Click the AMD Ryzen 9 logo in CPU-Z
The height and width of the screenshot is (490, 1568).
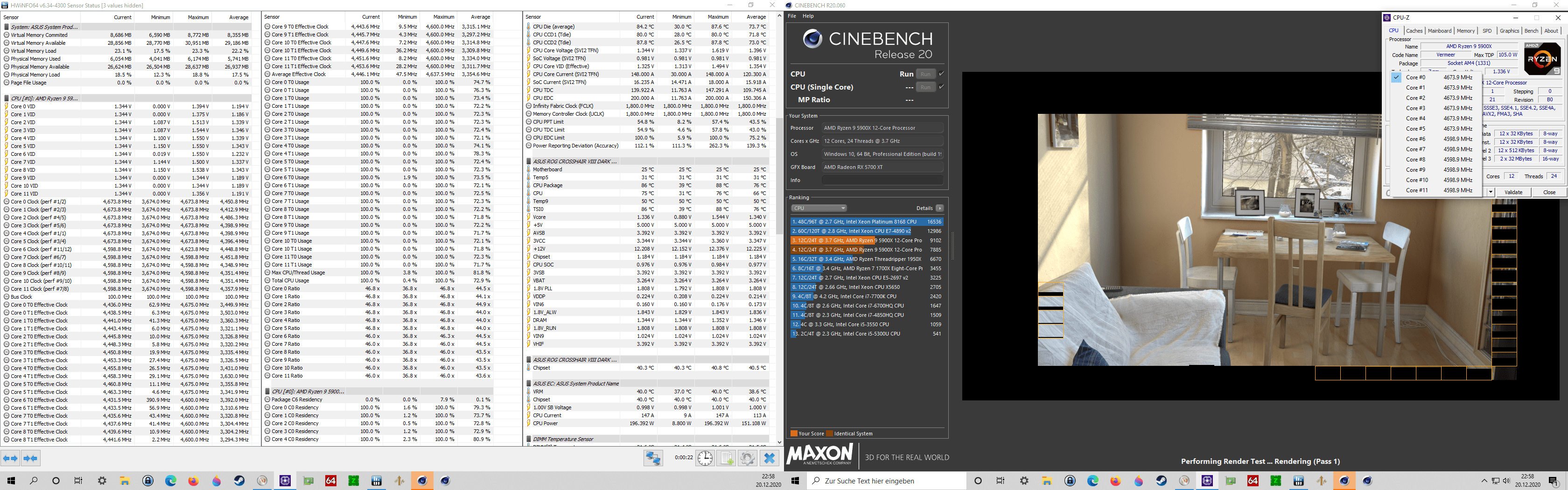[1542, 58]
